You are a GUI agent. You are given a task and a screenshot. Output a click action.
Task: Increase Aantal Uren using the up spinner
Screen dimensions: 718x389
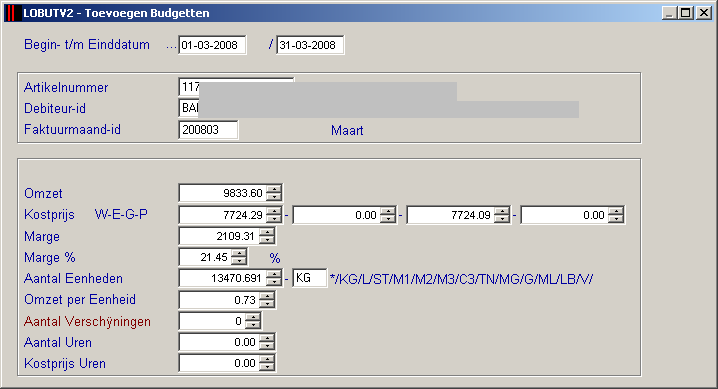[x=267, y=338]
